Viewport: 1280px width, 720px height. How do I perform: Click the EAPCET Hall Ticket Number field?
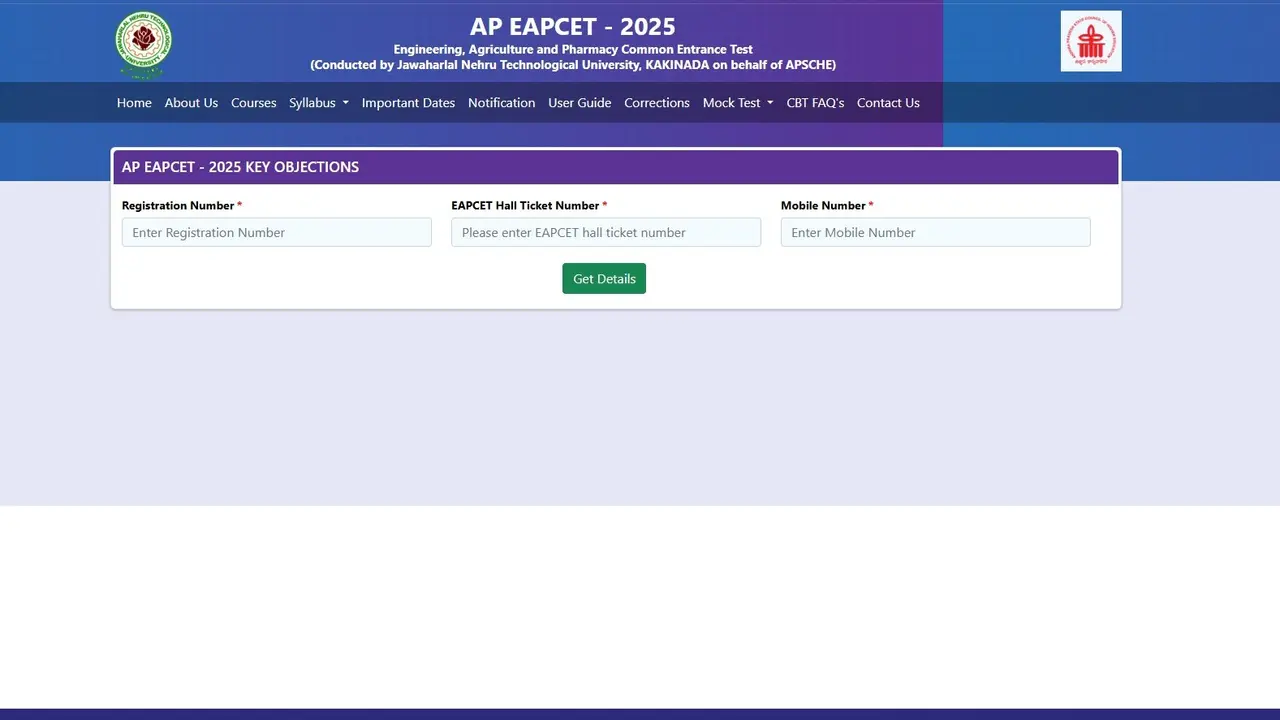coord(605,232)
